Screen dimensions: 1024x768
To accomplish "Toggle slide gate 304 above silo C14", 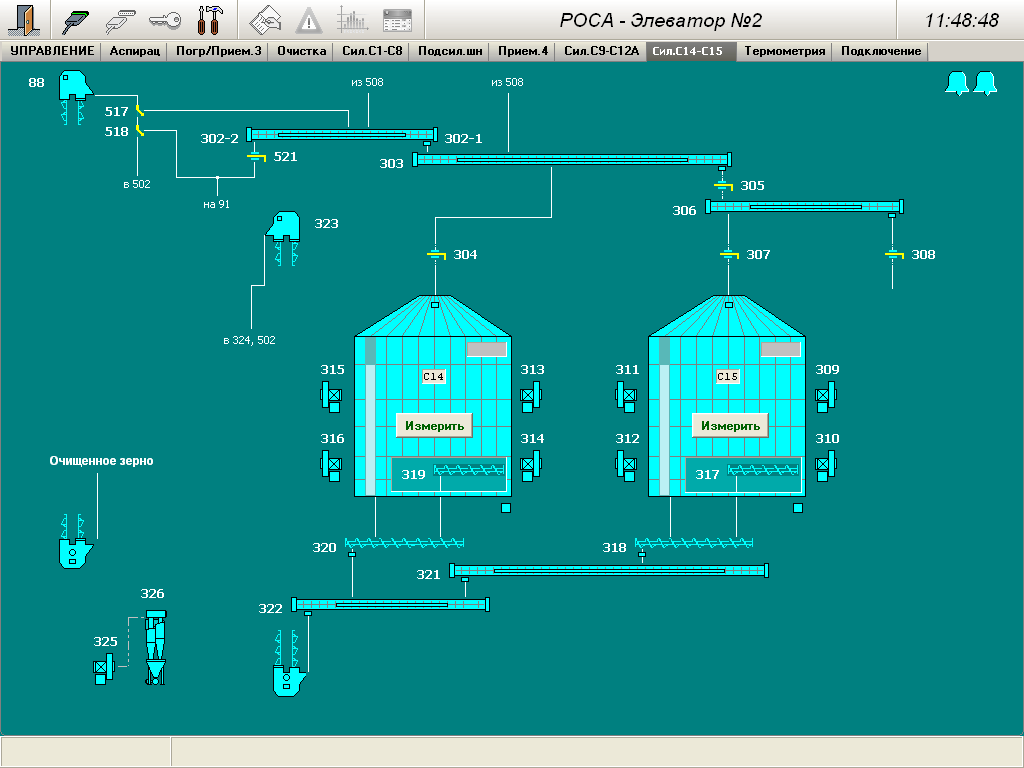I will [435, 255].
